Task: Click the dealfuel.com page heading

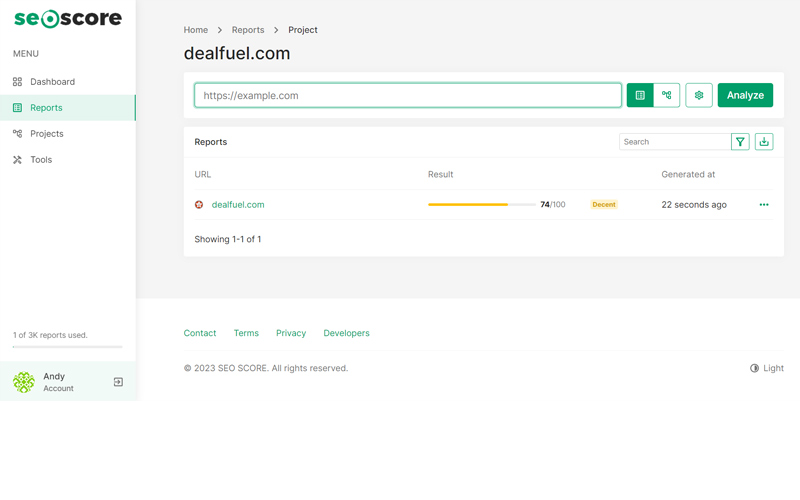Action: point(237,53)
